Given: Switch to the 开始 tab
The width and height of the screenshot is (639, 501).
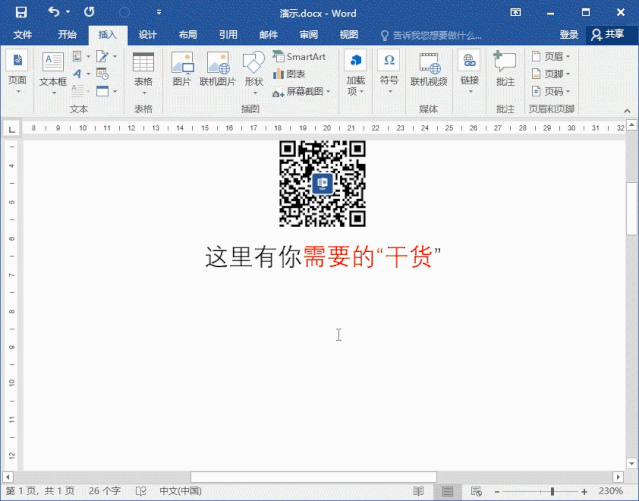Looking at the screenshot, I should click(x=67, y=35).
